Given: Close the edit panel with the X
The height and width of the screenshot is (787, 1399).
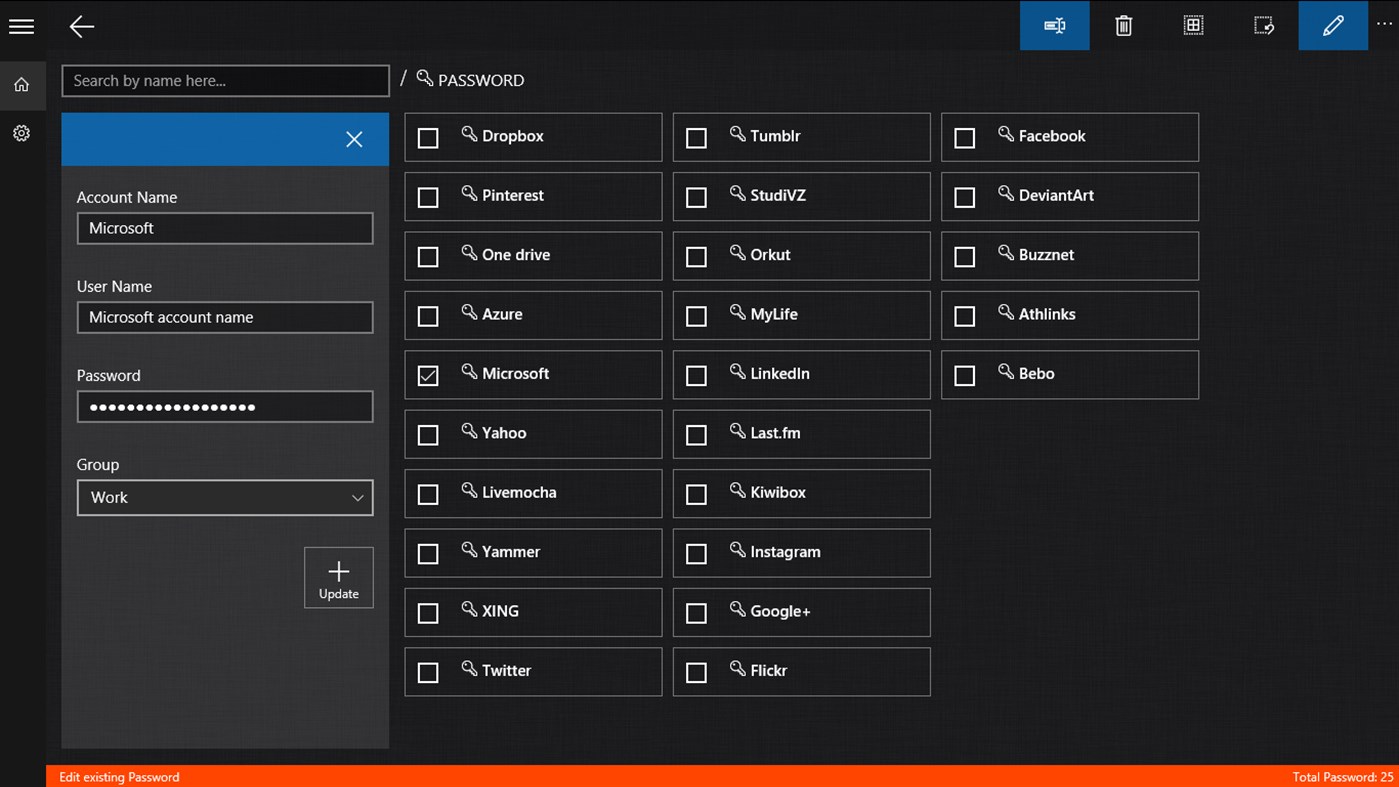Looking at the screenshot, I should pos(354,139).
